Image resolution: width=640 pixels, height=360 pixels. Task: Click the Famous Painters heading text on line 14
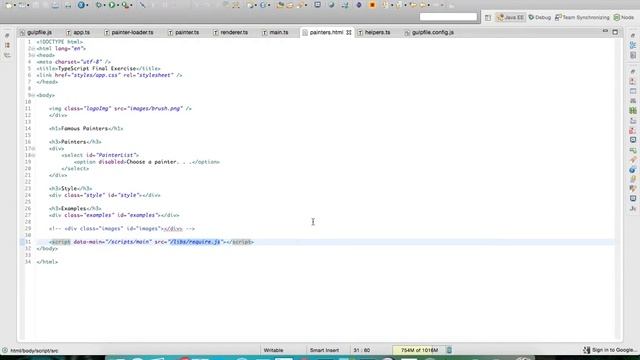84,128
